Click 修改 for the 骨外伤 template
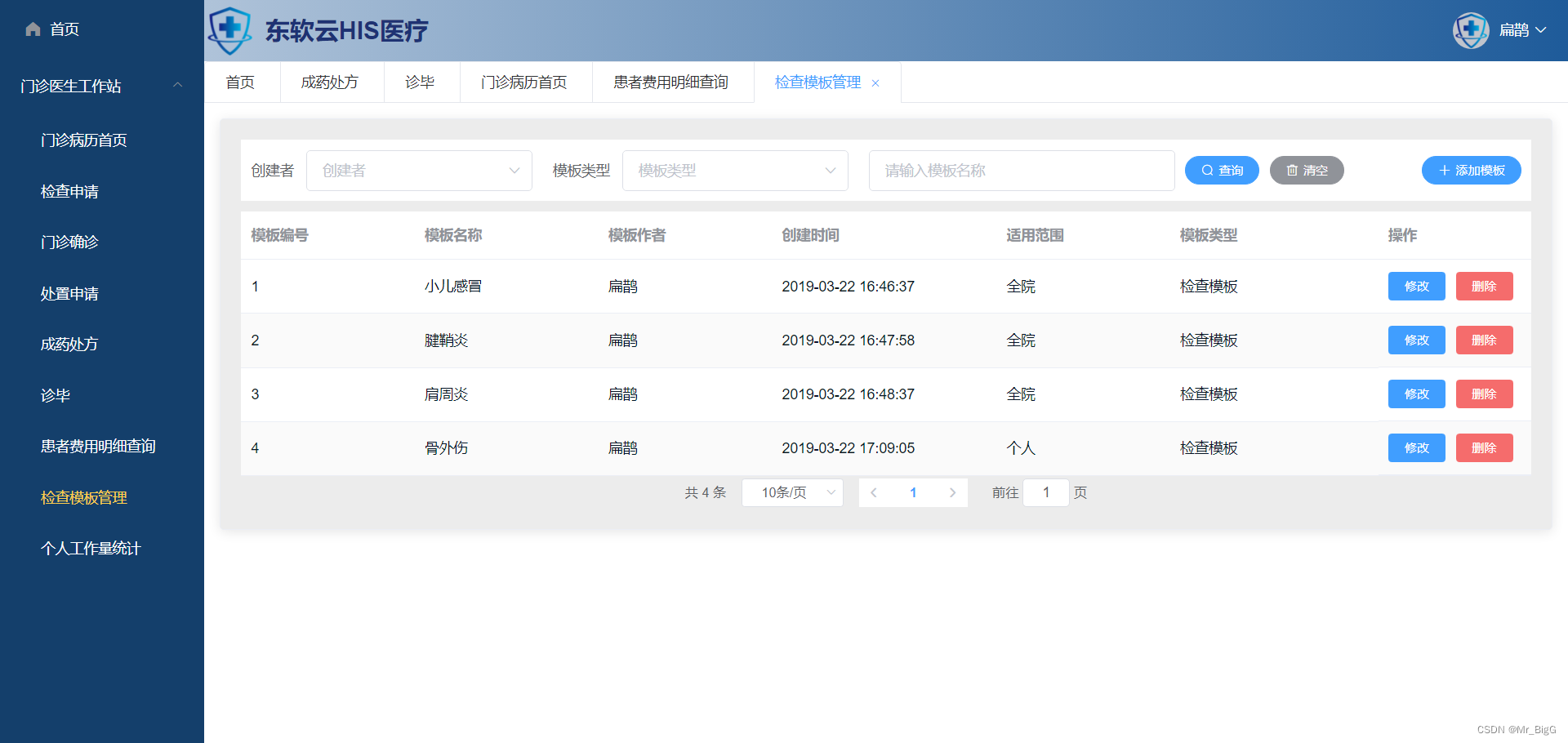Screen dimensions: 1568x743 tap(1417, 448)
